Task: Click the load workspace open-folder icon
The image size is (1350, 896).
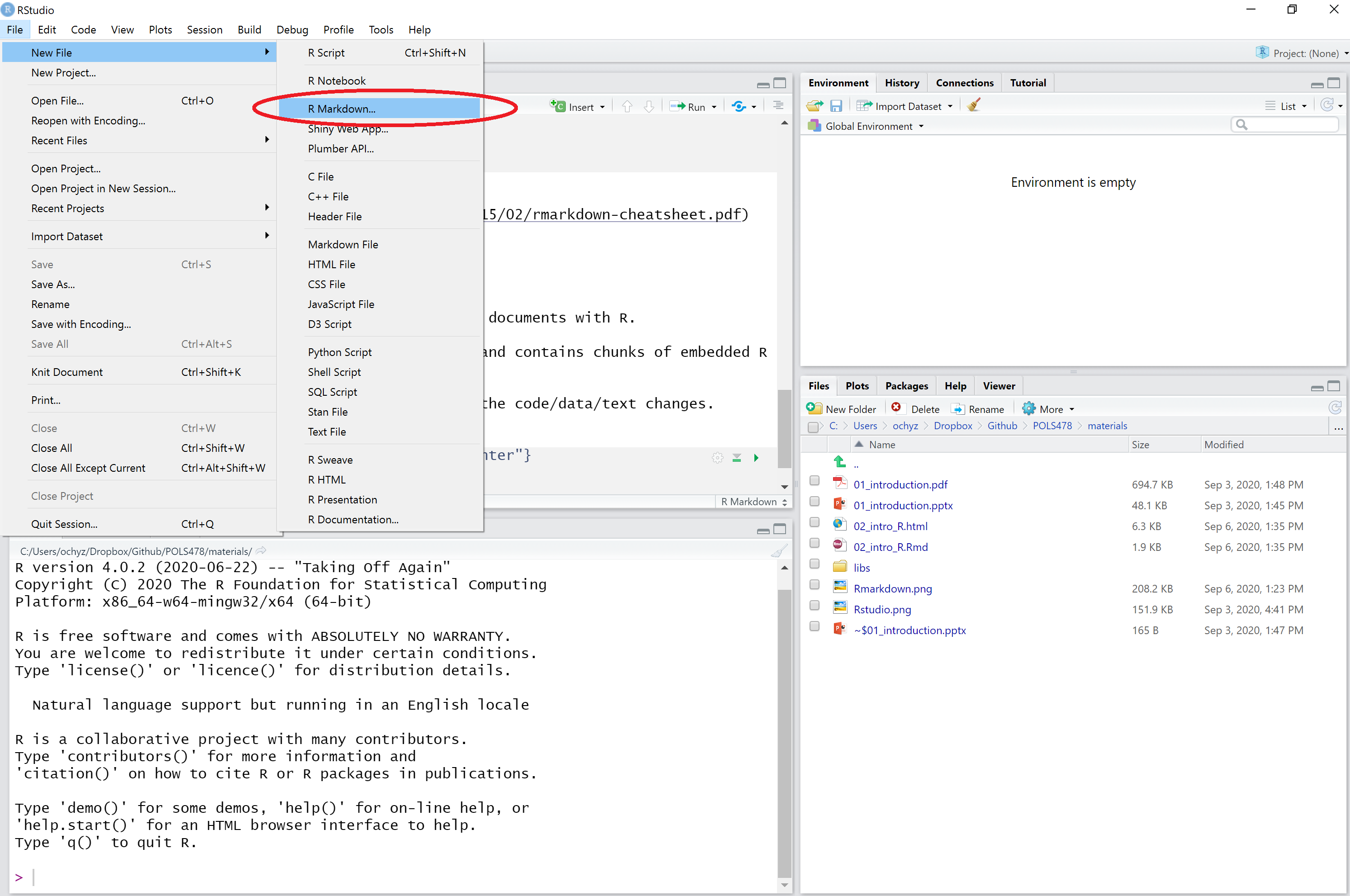Action: (x=815, y=106)
